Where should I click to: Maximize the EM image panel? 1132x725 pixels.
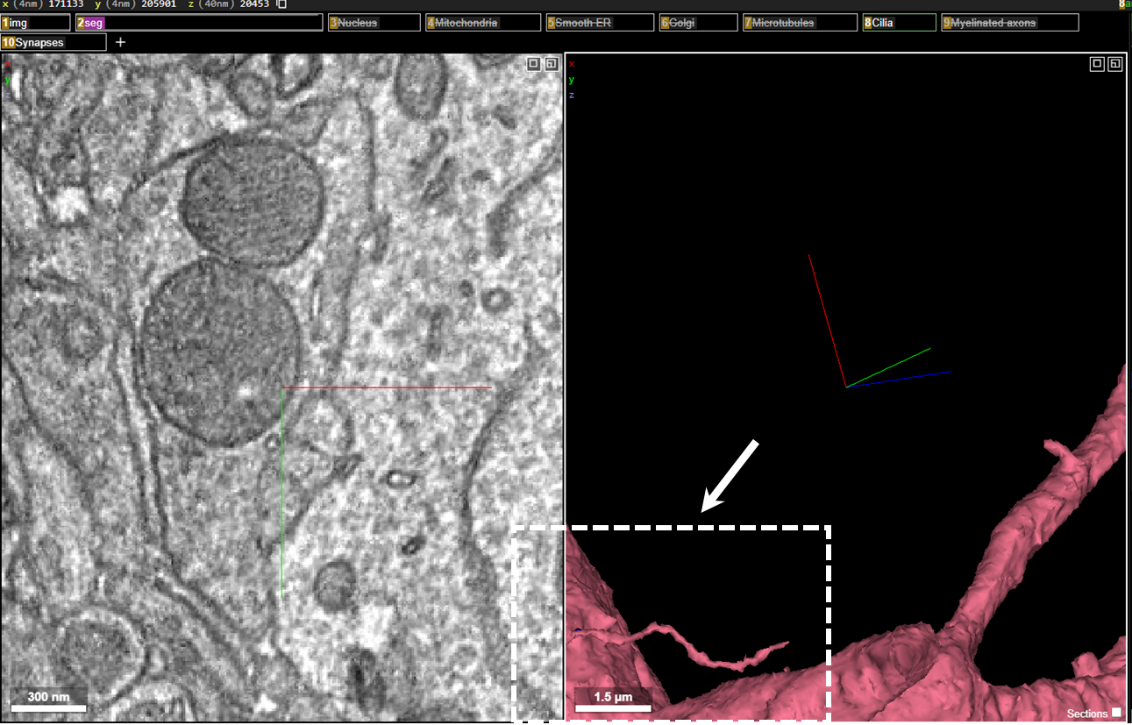533,64
